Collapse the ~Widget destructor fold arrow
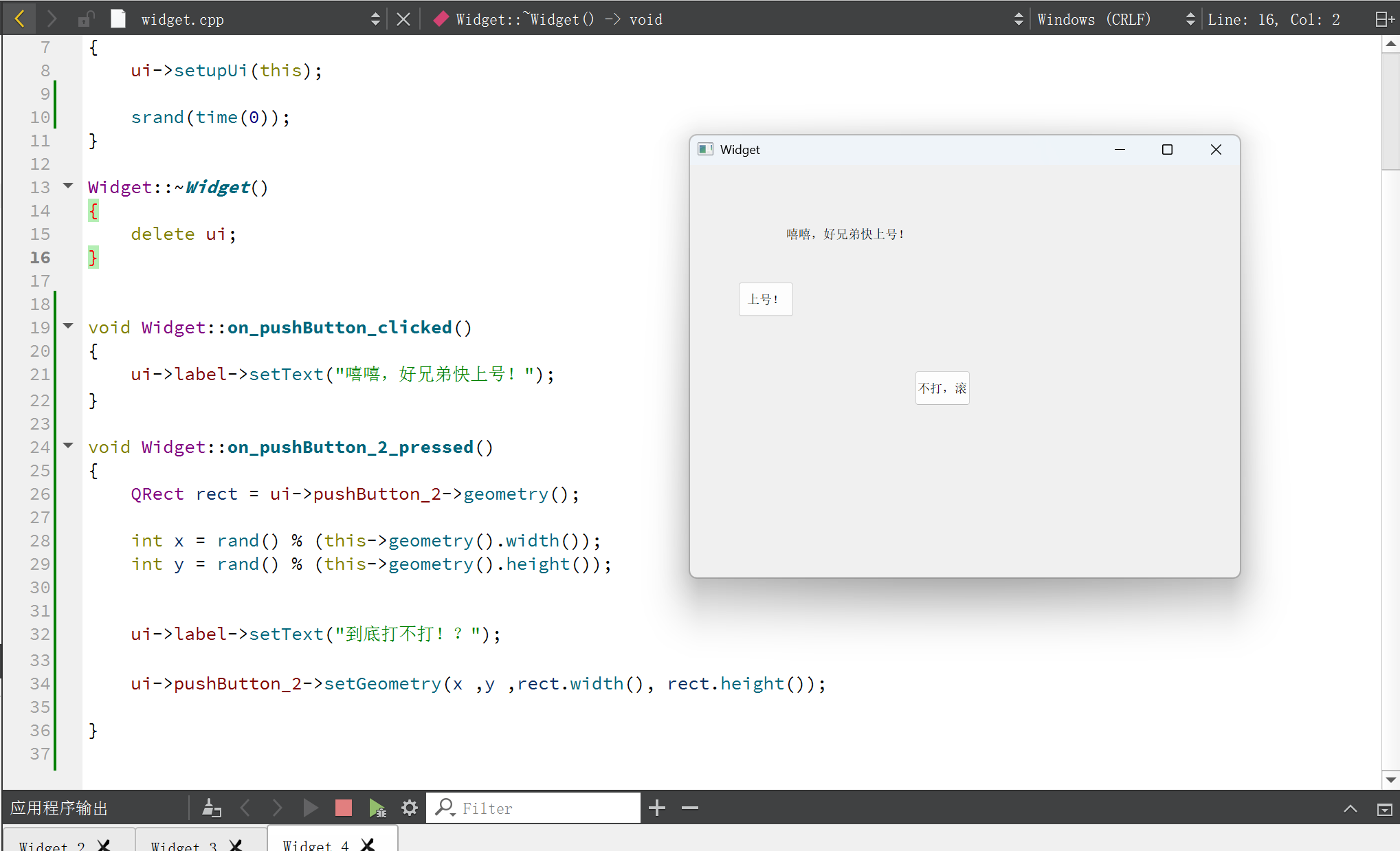This screenshot has width=1400, height=851. click(68, 186)
